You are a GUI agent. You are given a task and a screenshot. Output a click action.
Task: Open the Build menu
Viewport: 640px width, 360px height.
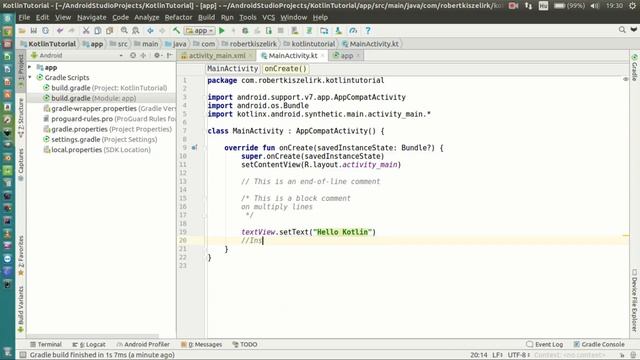(x=206, y=18)
